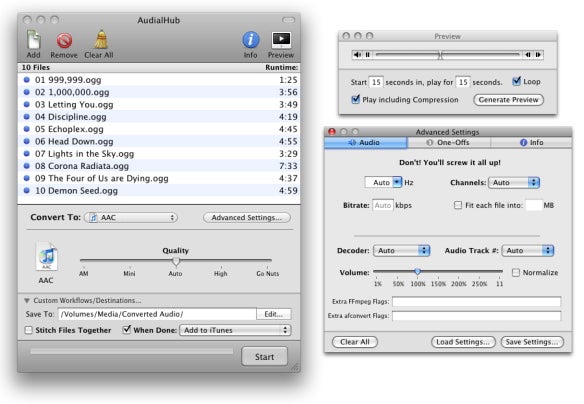Click the Bitrate kbps input field
This screenshot has height=404, width=584.
coord(383,205)
